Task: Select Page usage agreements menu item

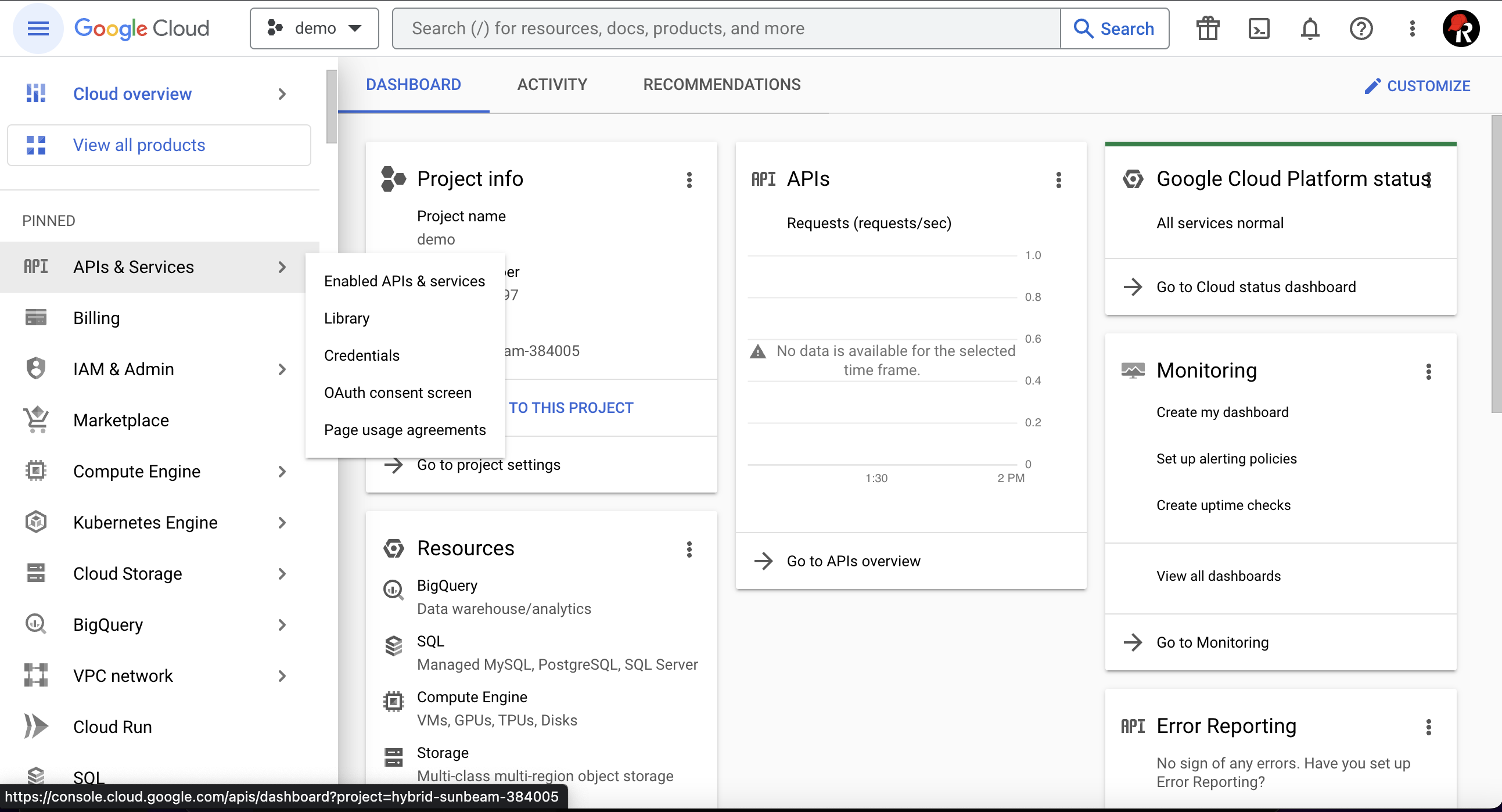Action: [x=405, y=430]
